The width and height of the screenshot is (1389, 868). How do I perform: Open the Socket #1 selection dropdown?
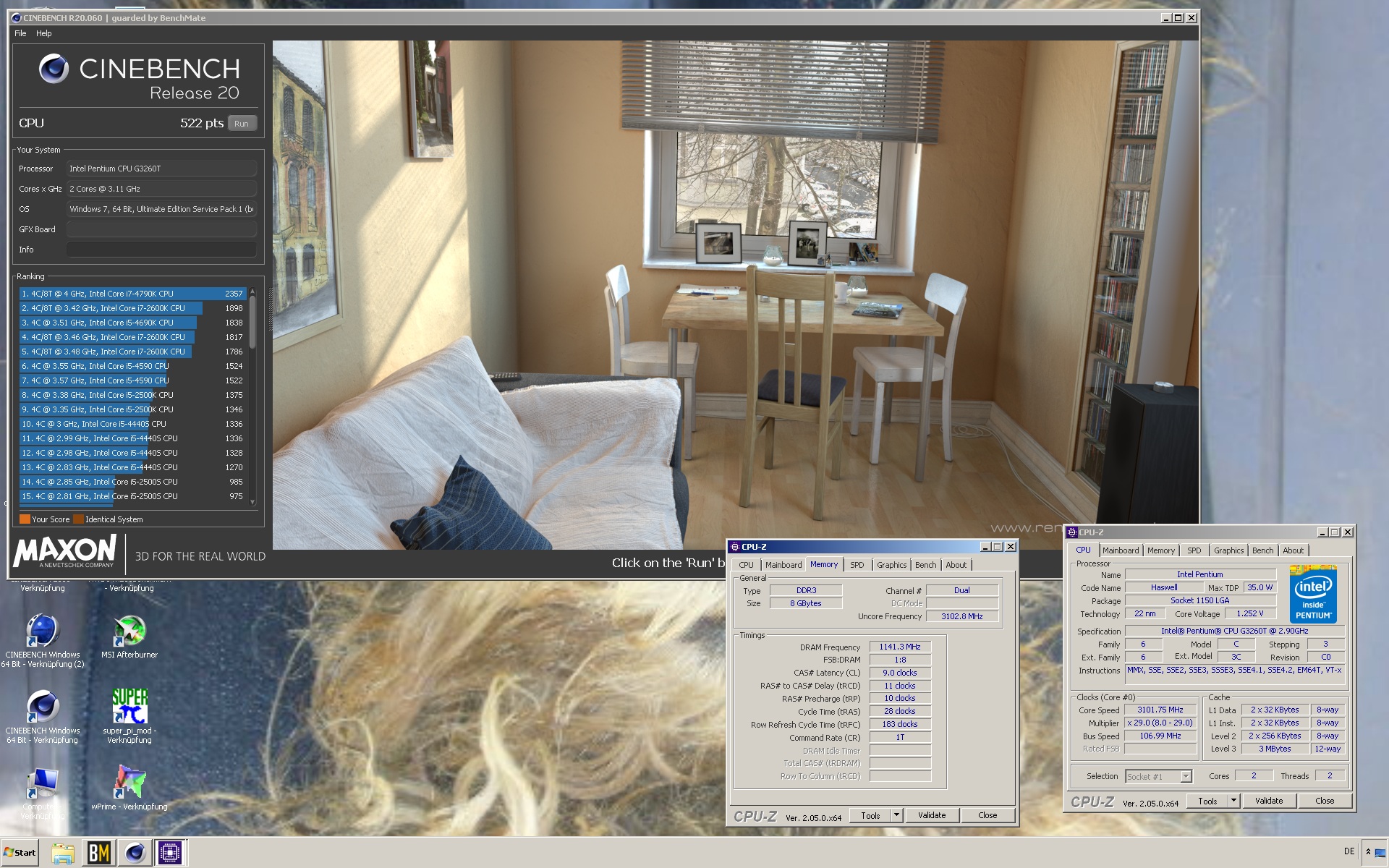[x=1158, y=776]
